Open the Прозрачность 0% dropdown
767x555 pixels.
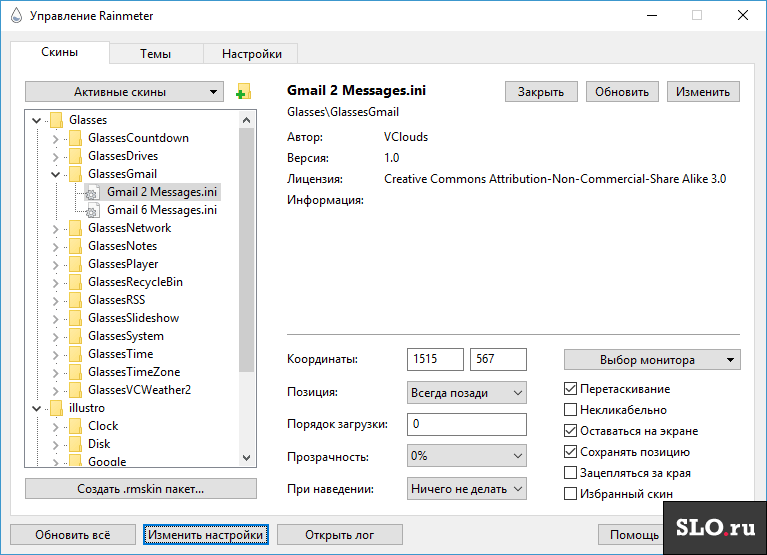467,456
